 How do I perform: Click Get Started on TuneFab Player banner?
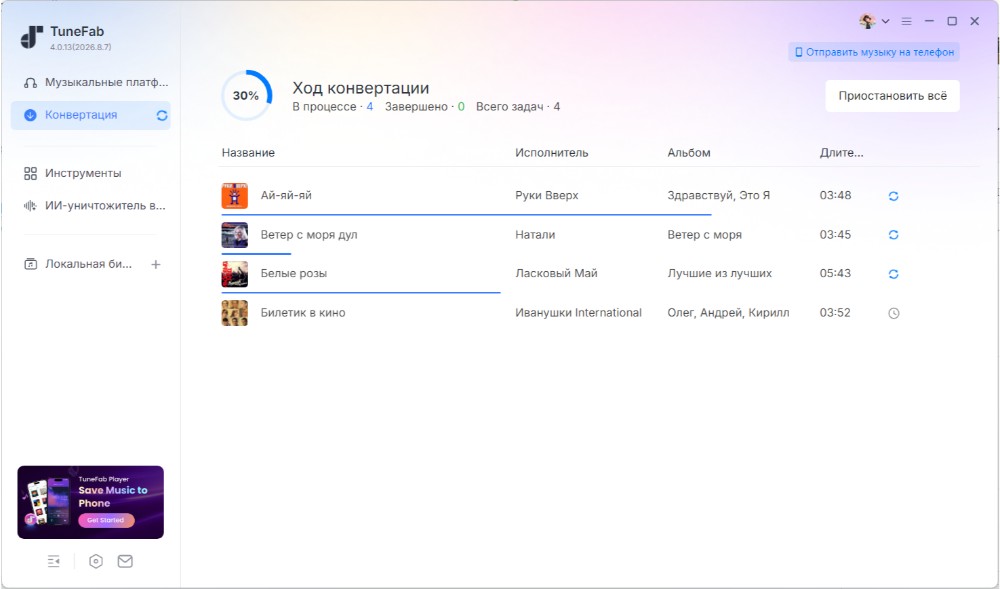point(106,520)
